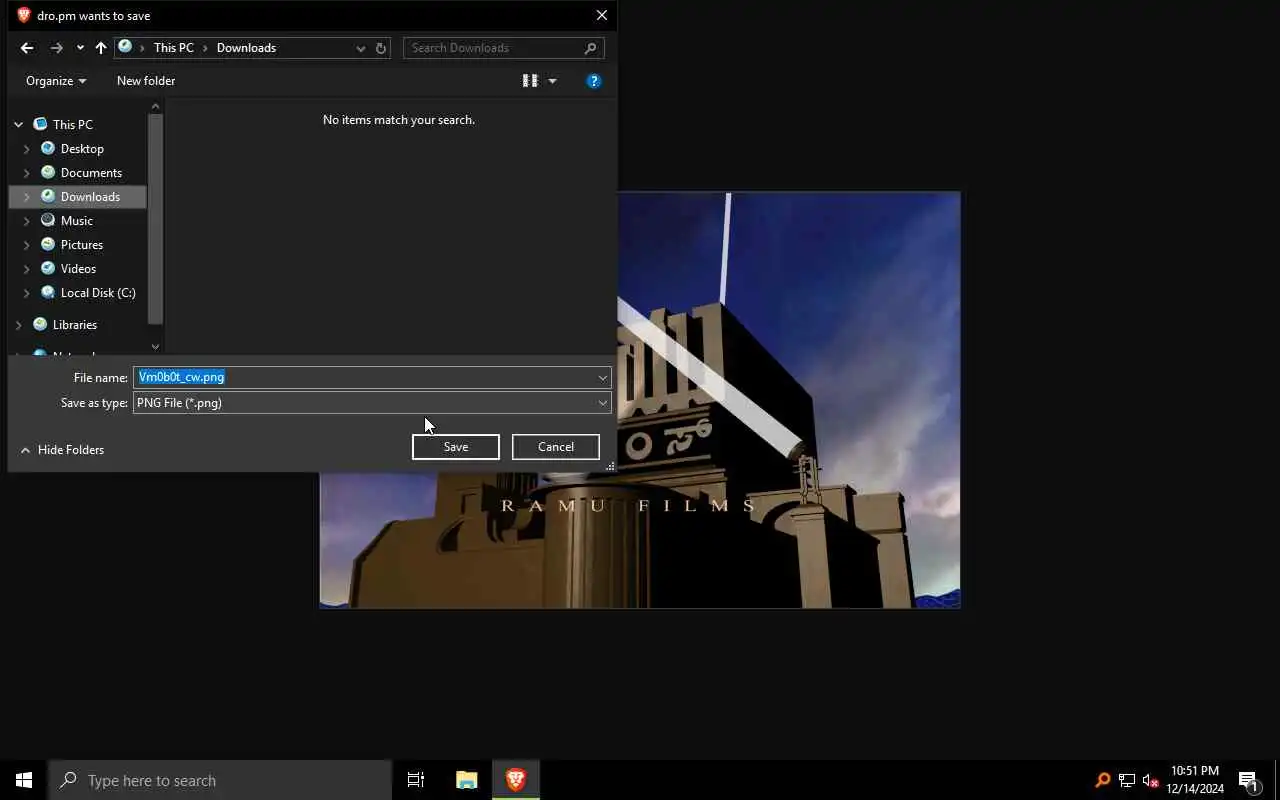This screenshot has height=800, width=1280.
Task: Create a New folder
Action: coord(146,81)
